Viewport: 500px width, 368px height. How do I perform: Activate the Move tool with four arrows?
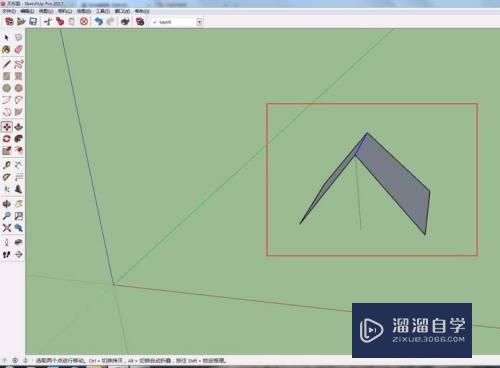(x=6, y=127)
